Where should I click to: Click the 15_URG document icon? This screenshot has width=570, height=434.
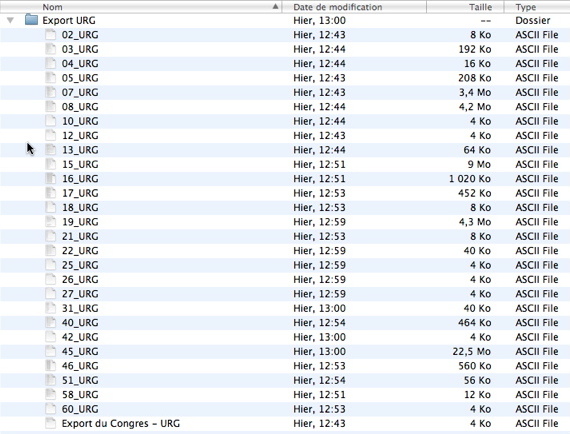pyautogui.click(x=51, y=164)
